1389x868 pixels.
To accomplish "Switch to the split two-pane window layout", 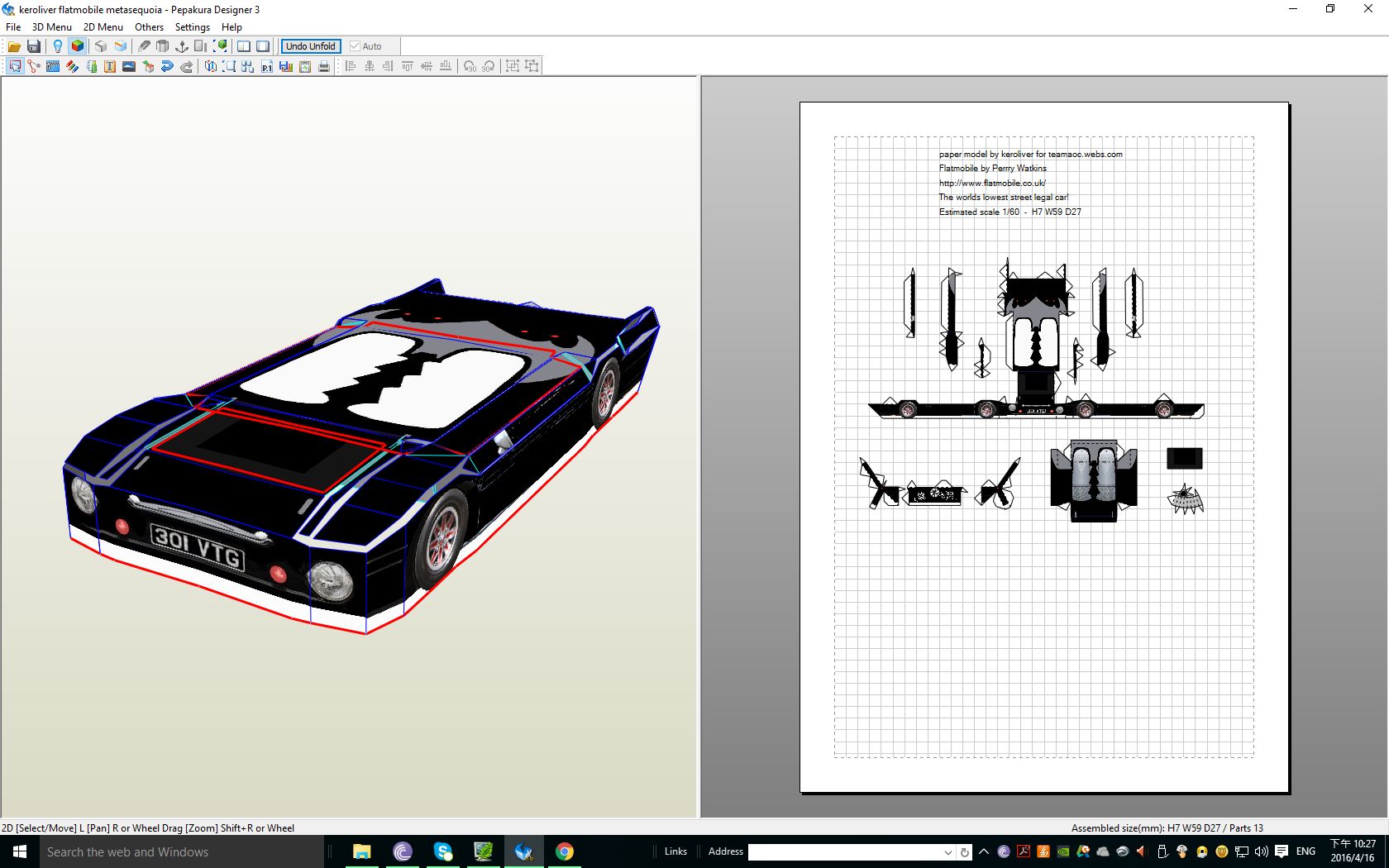I will tap(244, 46).
